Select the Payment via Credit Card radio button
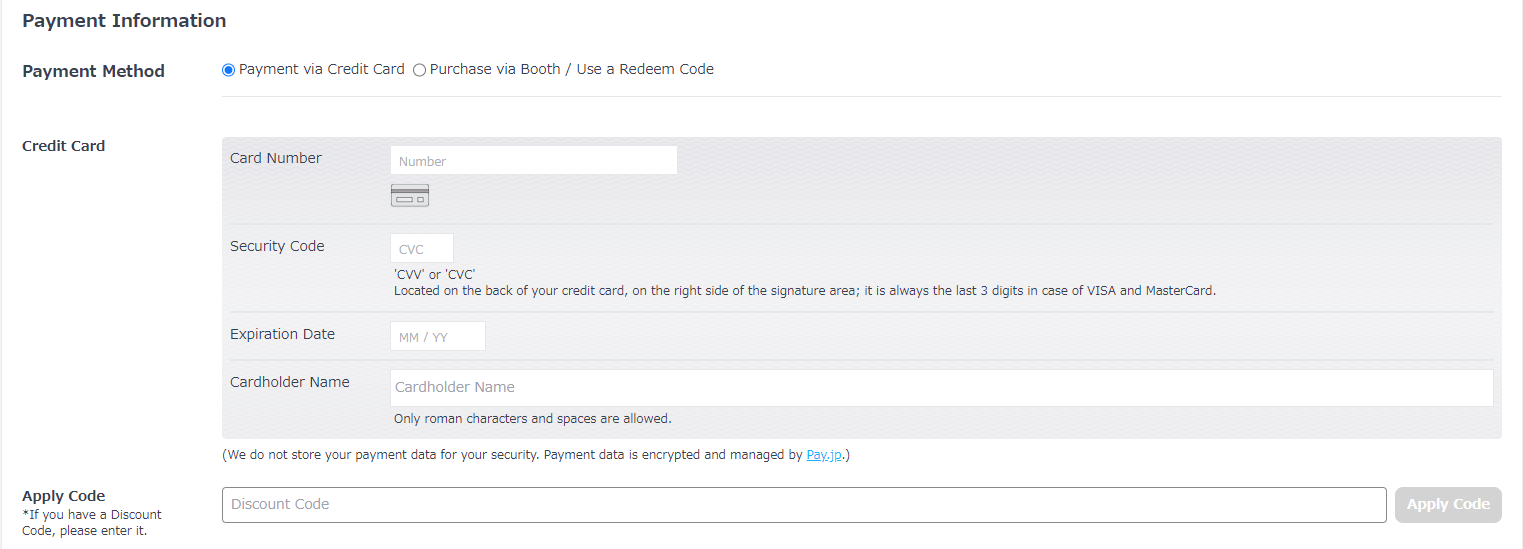The image size is (1523, 549). tap(228, 70)
